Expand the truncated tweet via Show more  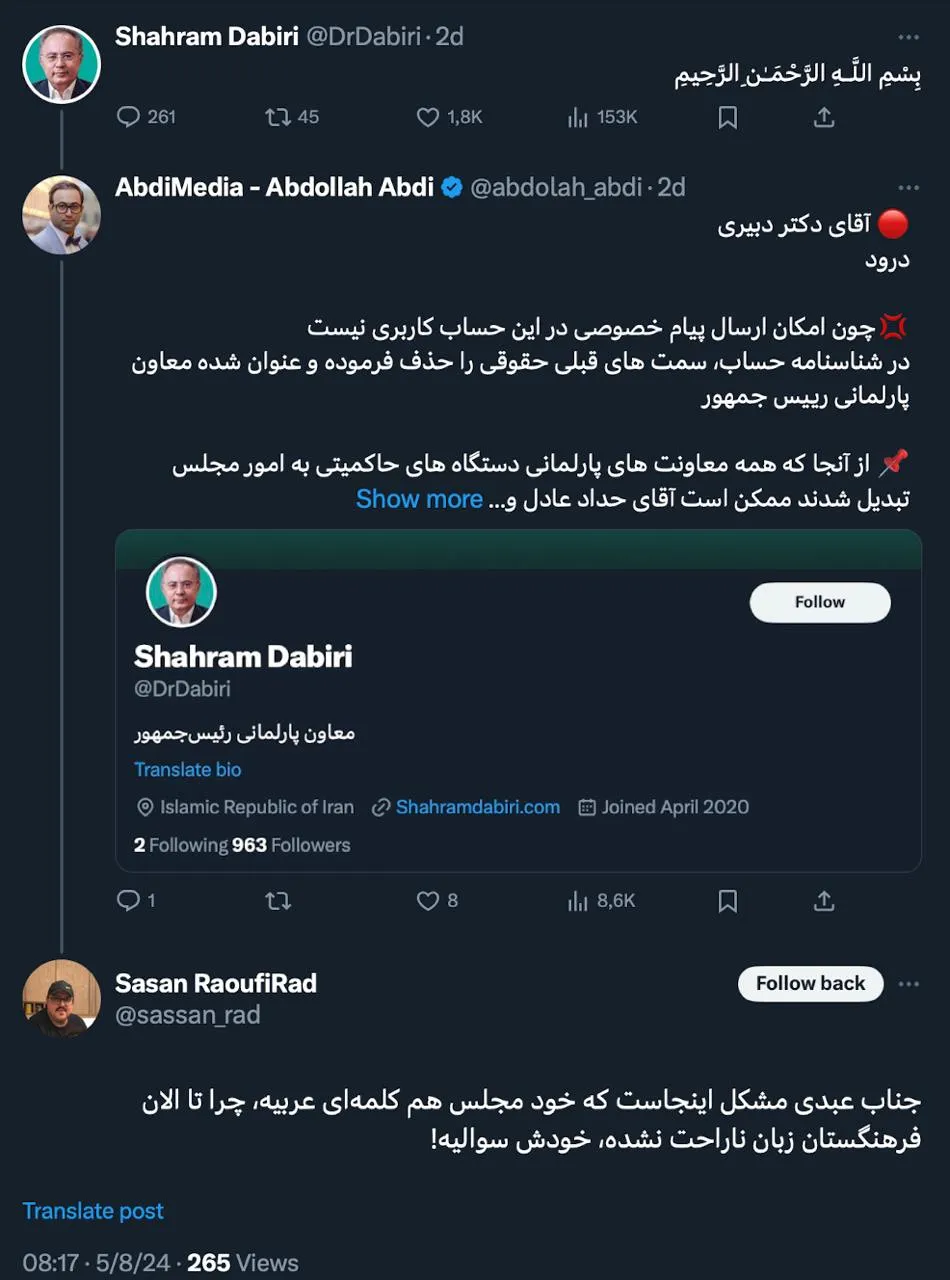point(420,498)
